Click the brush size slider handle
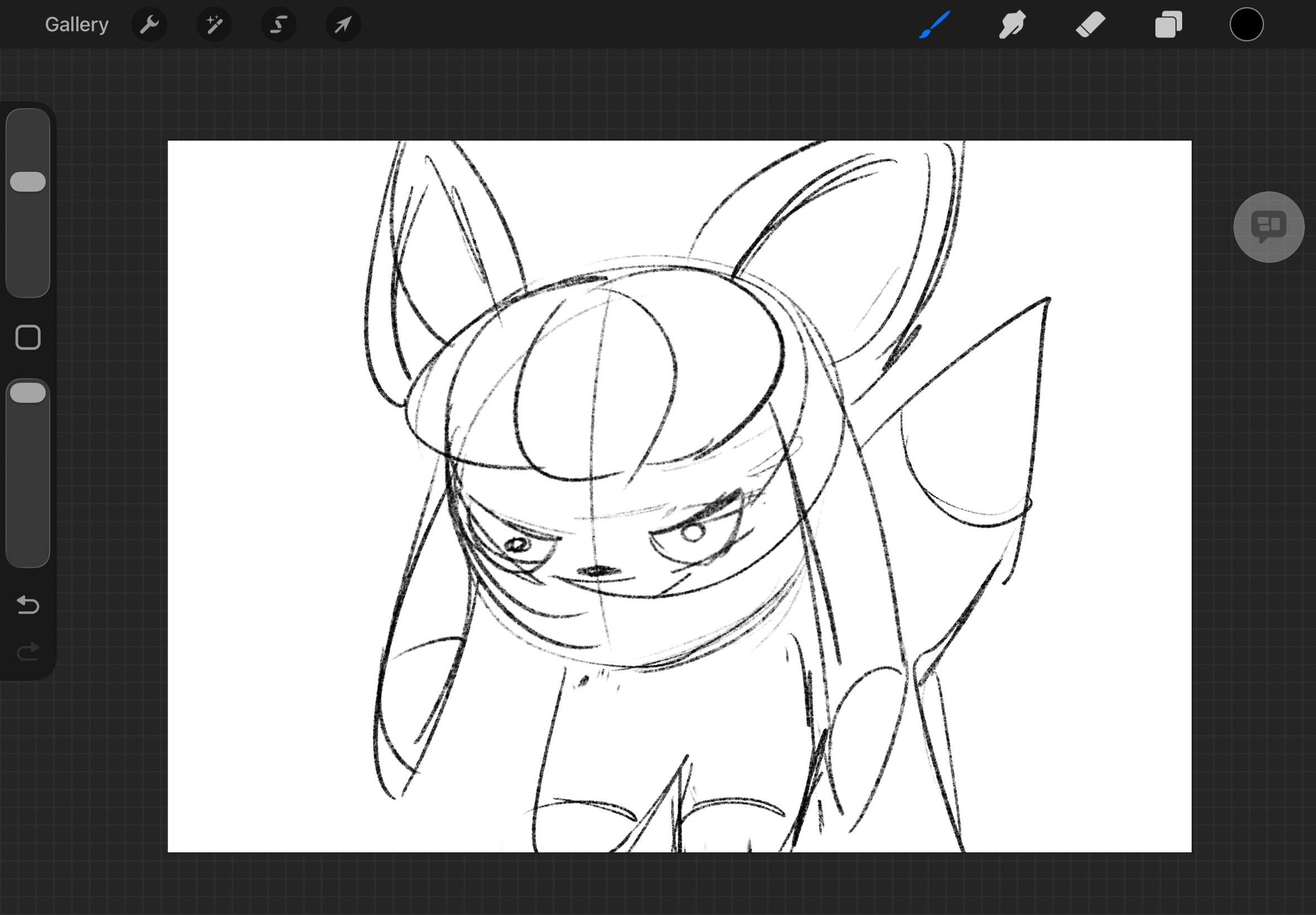The image size is (1316, 915). pyautogui.click(x=28, y=182)
